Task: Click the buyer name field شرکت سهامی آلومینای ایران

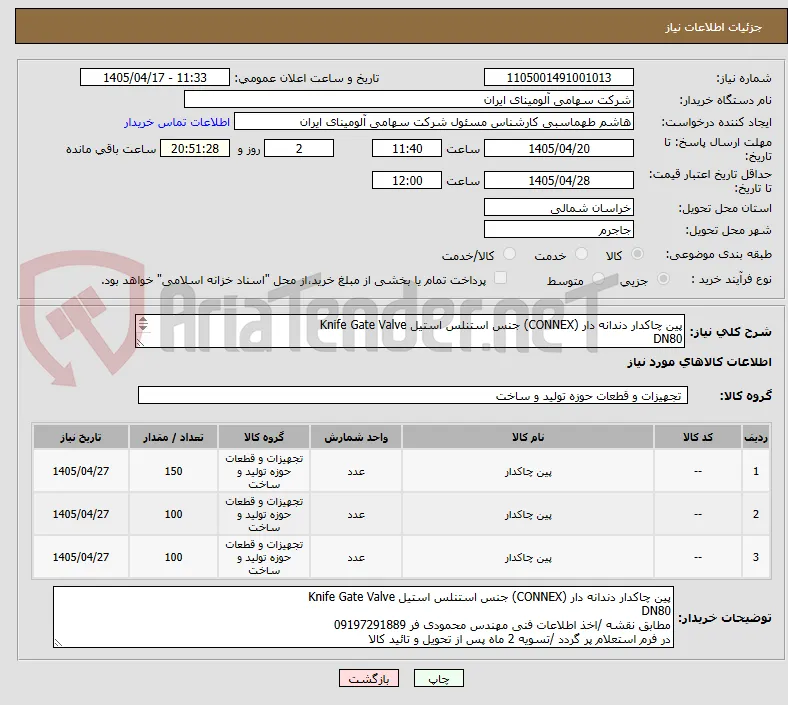Action: 409,99
